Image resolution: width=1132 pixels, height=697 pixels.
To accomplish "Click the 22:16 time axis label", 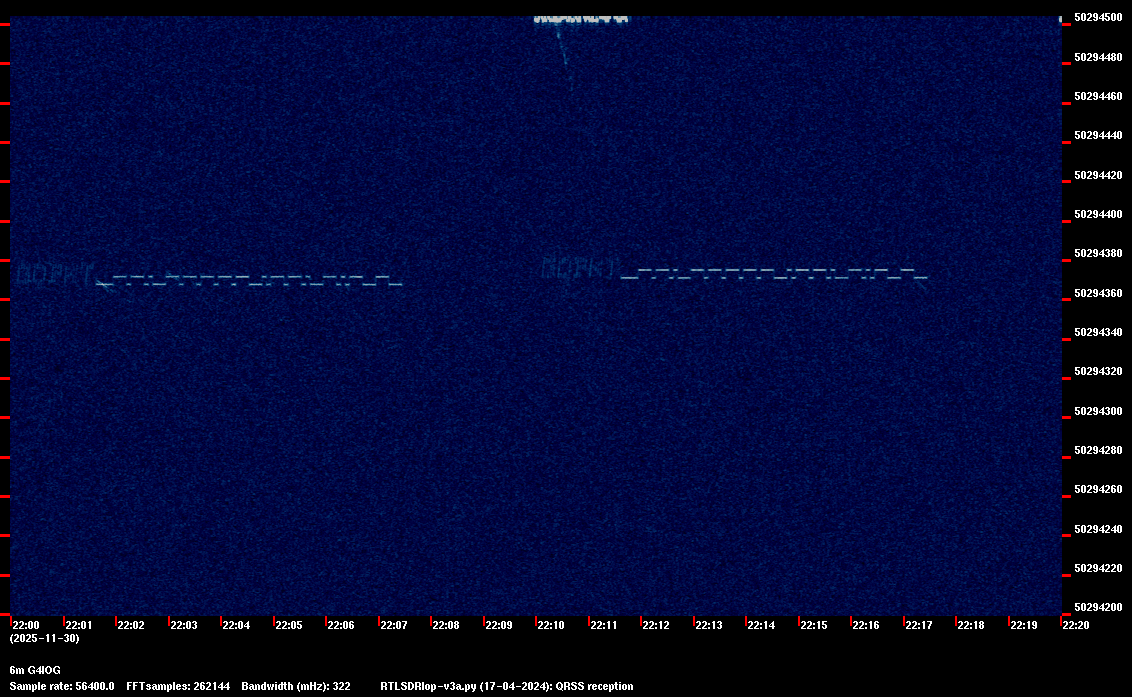I will (x=866, y=625).
